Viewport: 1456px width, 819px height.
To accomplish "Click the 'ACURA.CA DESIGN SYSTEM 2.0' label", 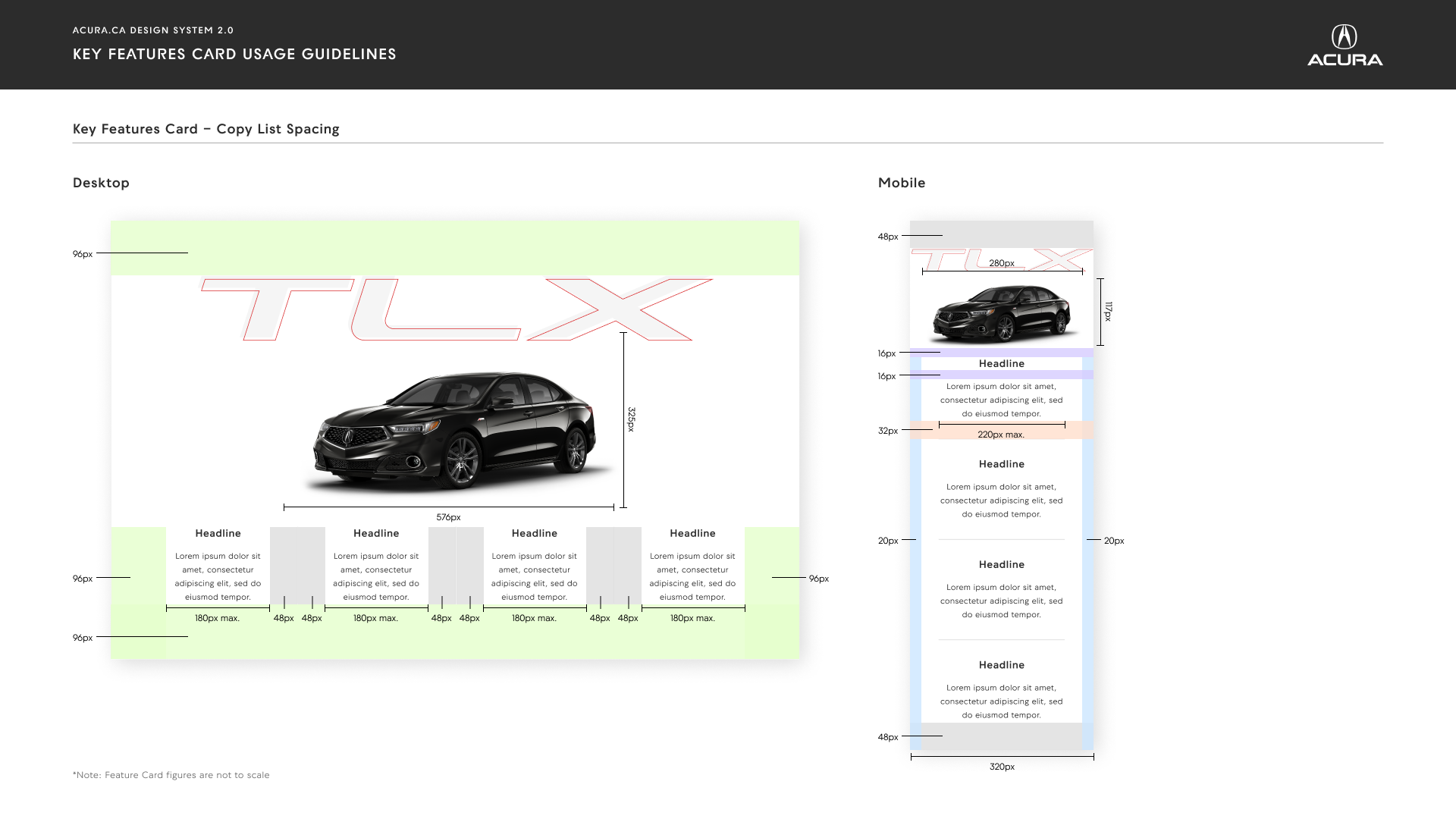I will 153,30.
